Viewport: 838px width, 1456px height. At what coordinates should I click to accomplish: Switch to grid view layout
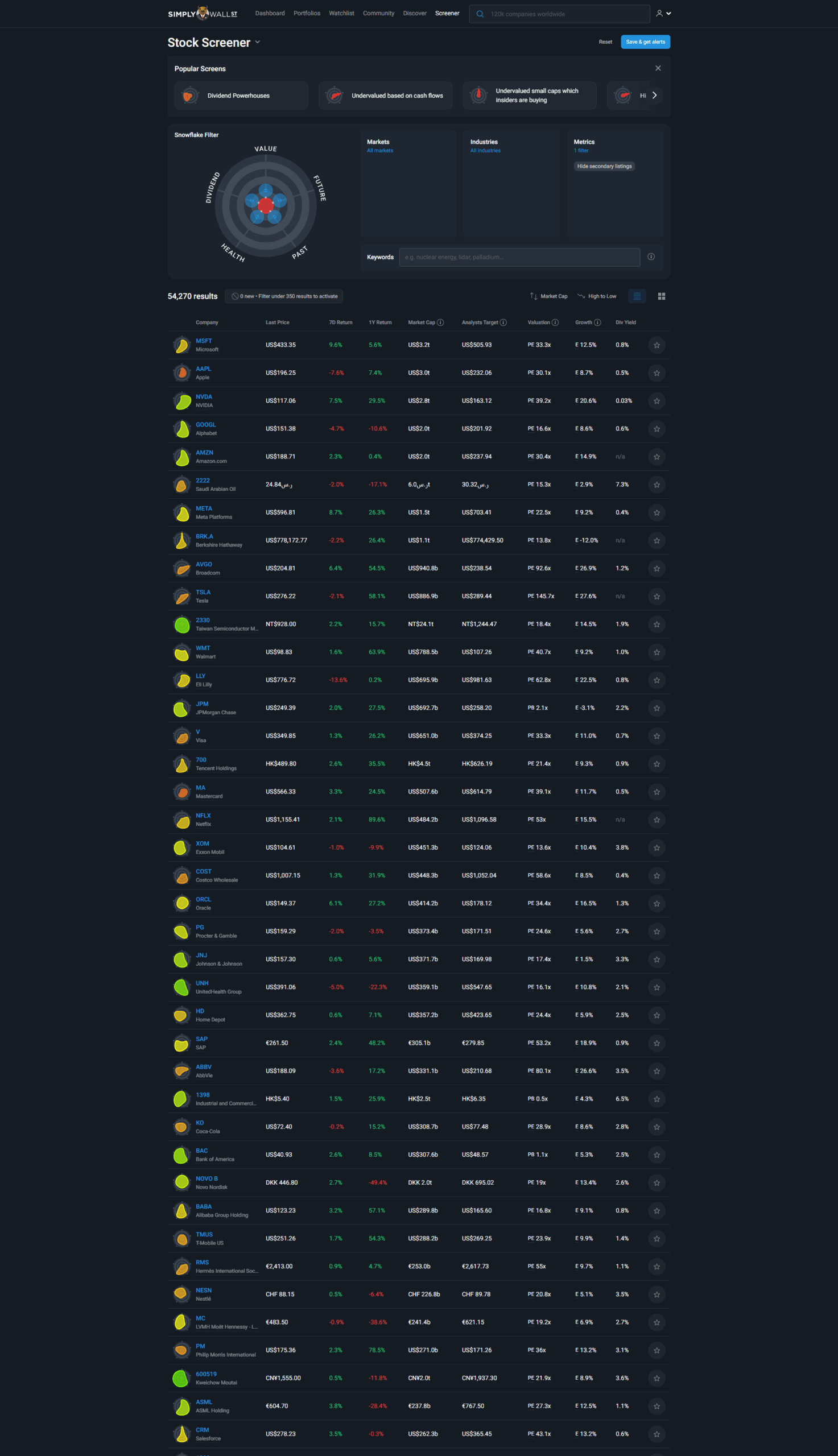(x=661, y=296)
